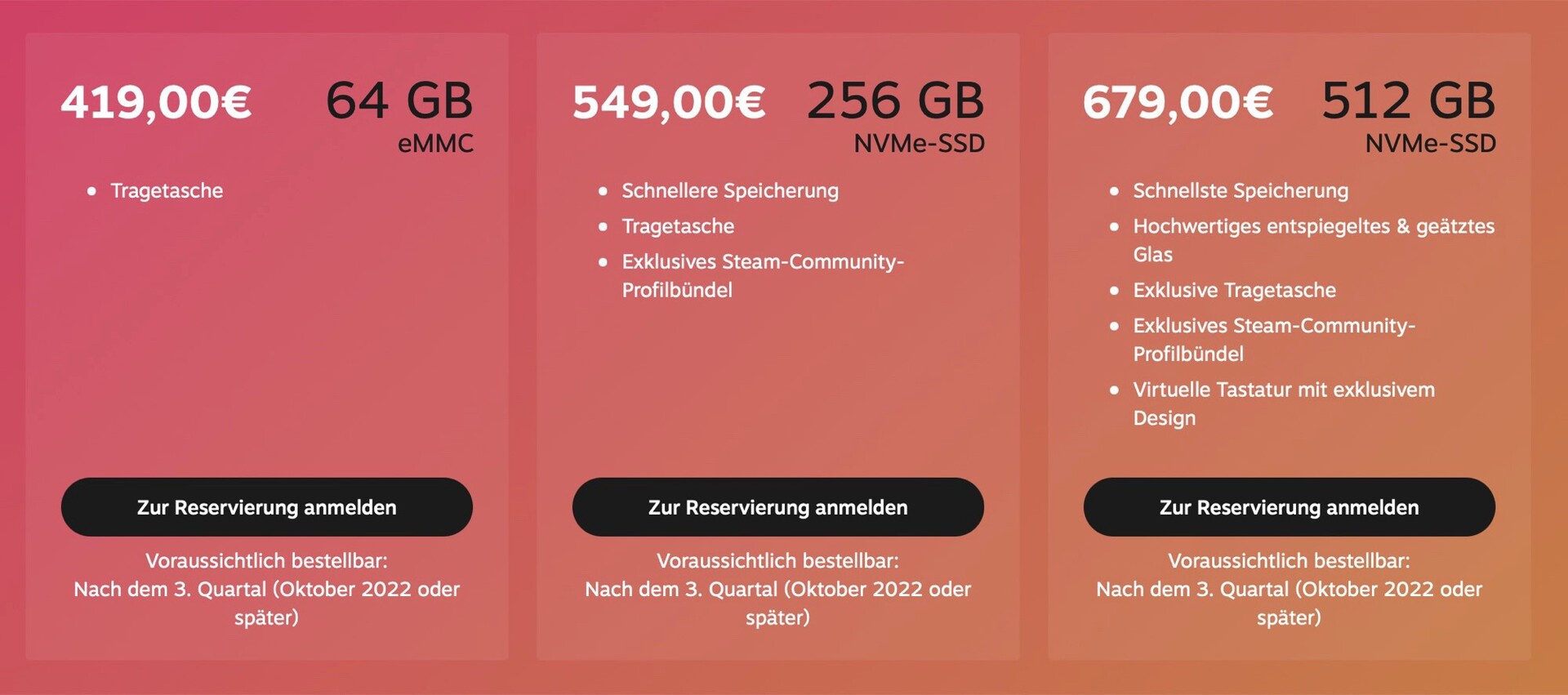Click the Schnellere Speicherung feature text
This screenshot has width=1568, height=695.
(x=730, y=191)
